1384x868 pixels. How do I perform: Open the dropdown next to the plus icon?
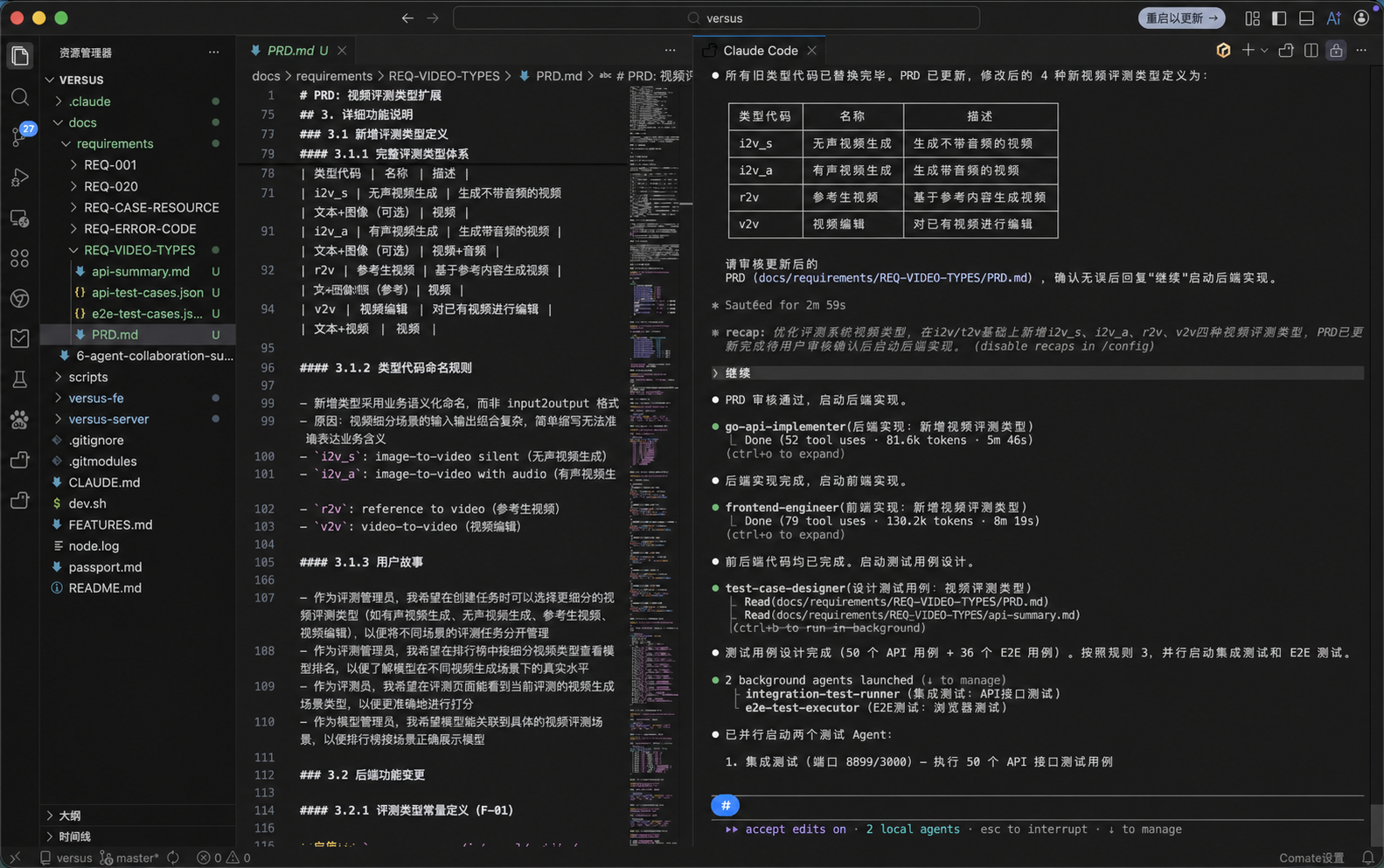[x=1263, y=51]
